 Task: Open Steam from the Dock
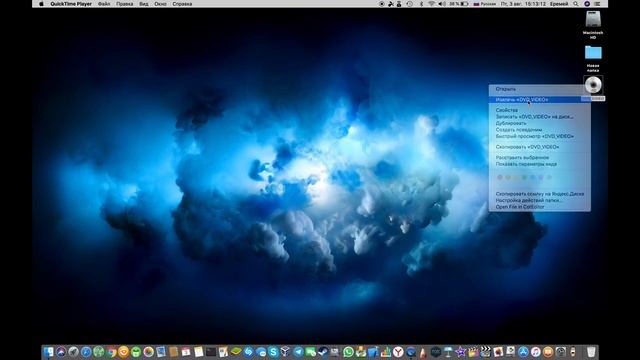pyautogui.click(x=322, y=352)
